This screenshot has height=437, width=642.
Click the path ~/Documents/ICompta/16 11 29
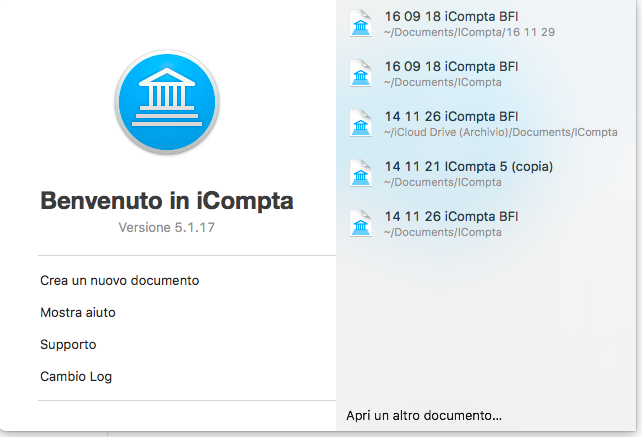click(470, 32)
